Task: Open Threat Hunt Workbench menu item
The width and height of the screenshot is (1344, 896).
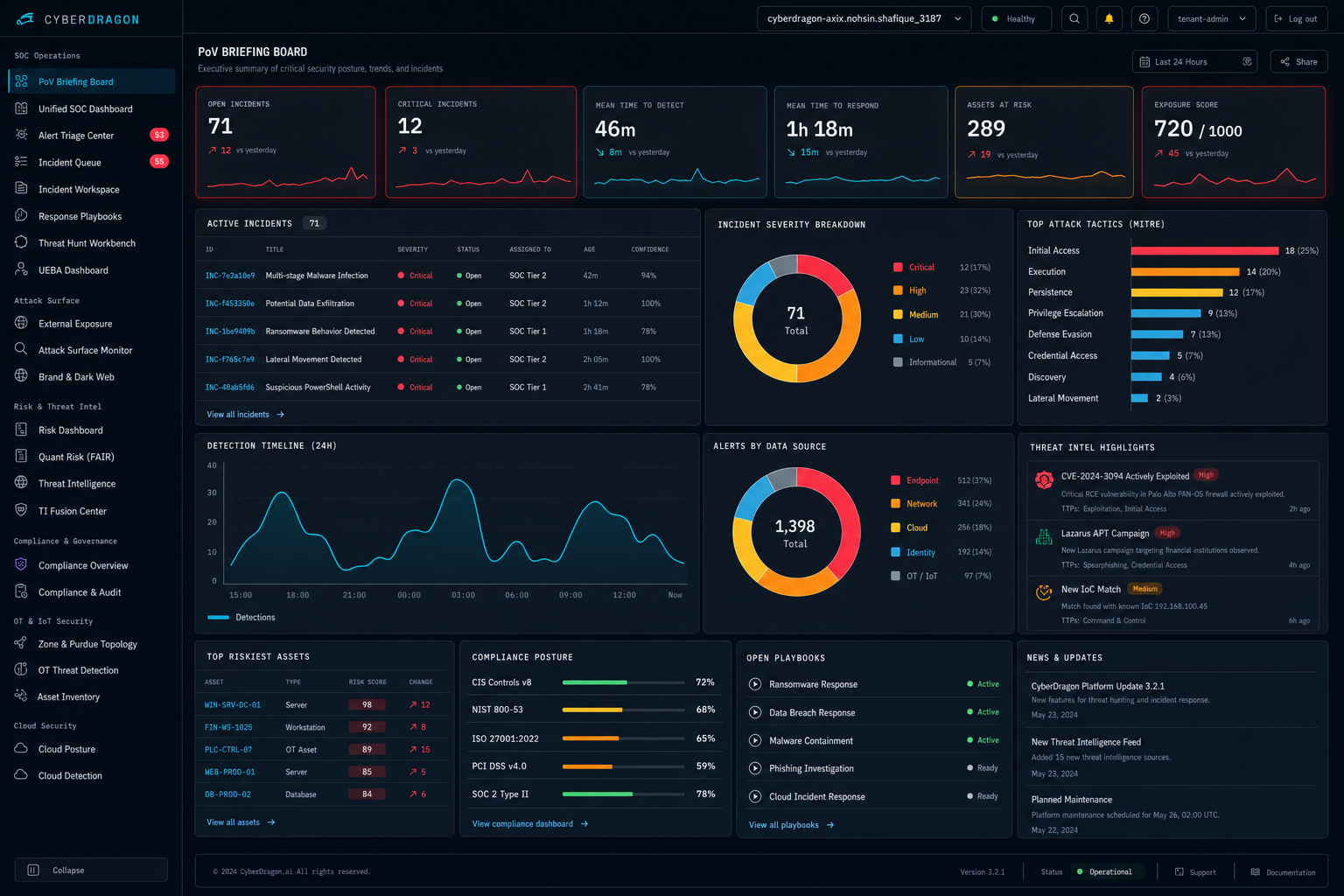Action: click(x=92, y=243)
